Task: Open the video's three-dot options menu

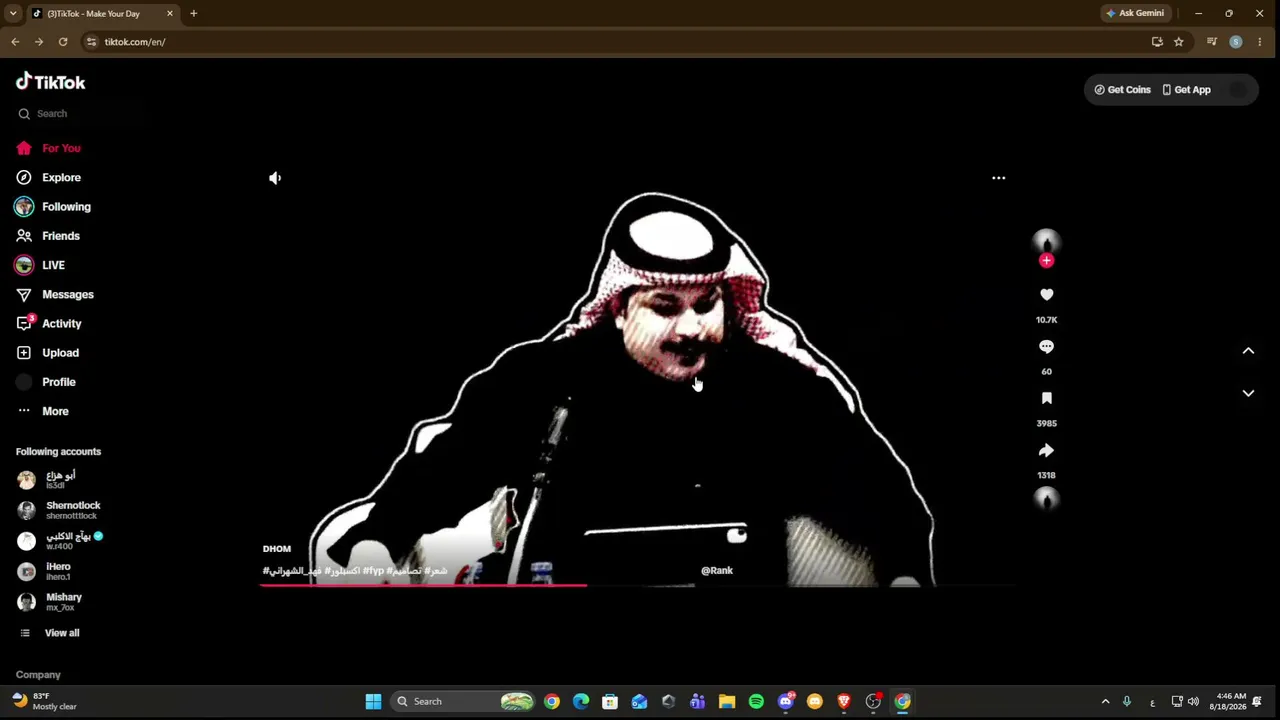Action: tap(998, 178)
